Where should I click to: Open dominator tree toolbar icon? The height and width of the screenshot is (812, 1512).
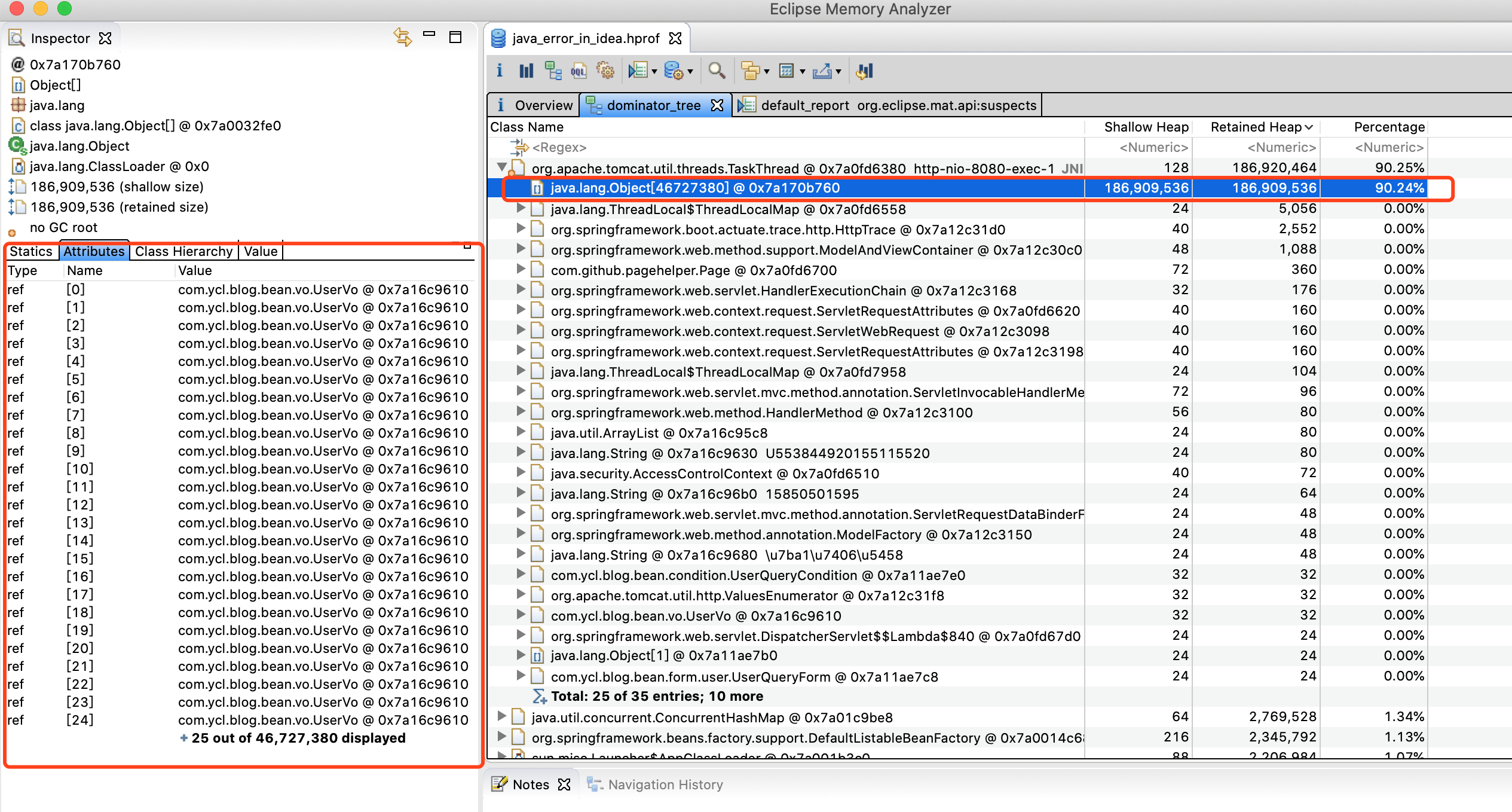tap(553, 71)
